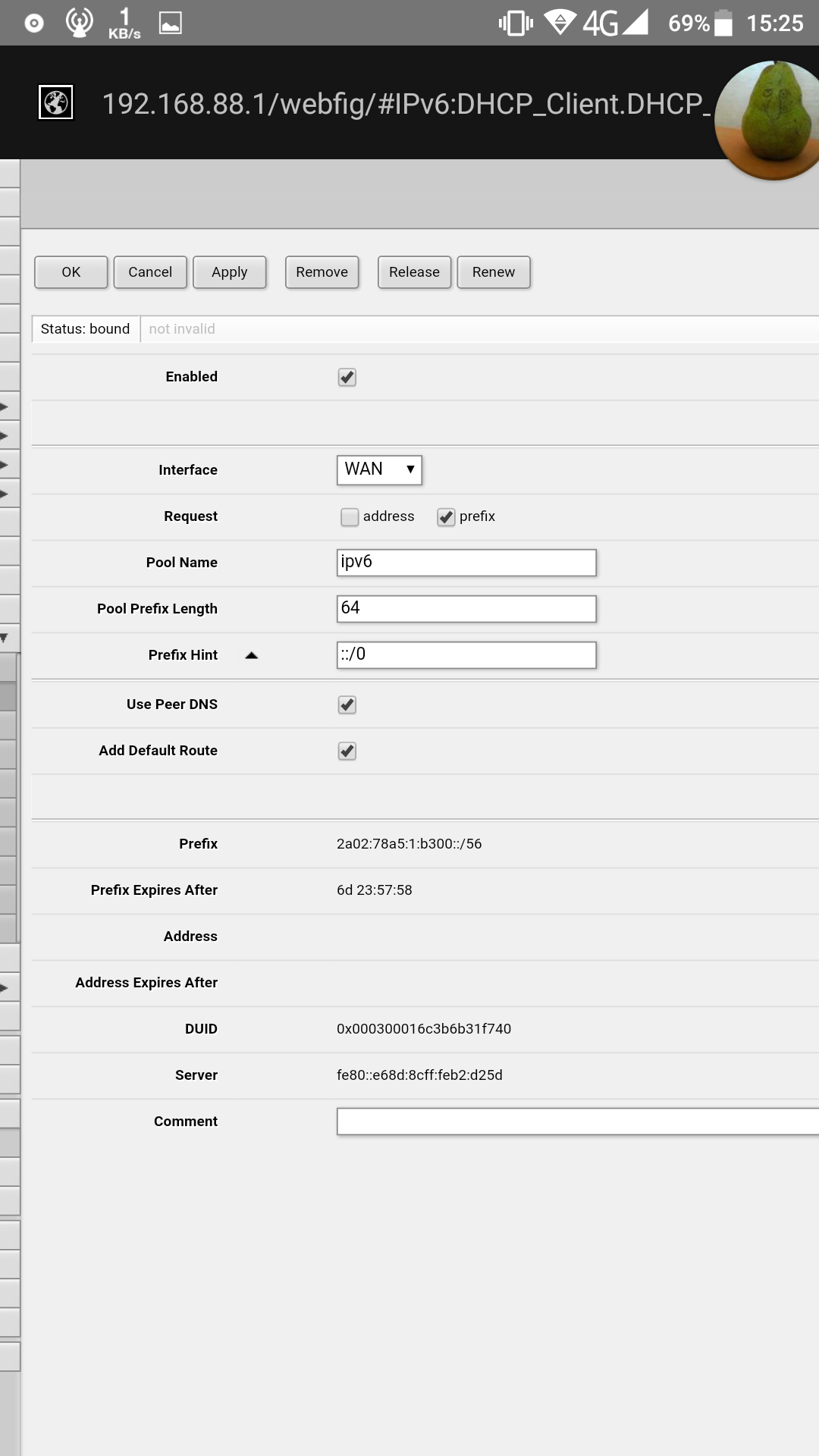819x1456 pixels.
Task: Toggle the Enabled checkbox
Action: [x=347, y=377]
